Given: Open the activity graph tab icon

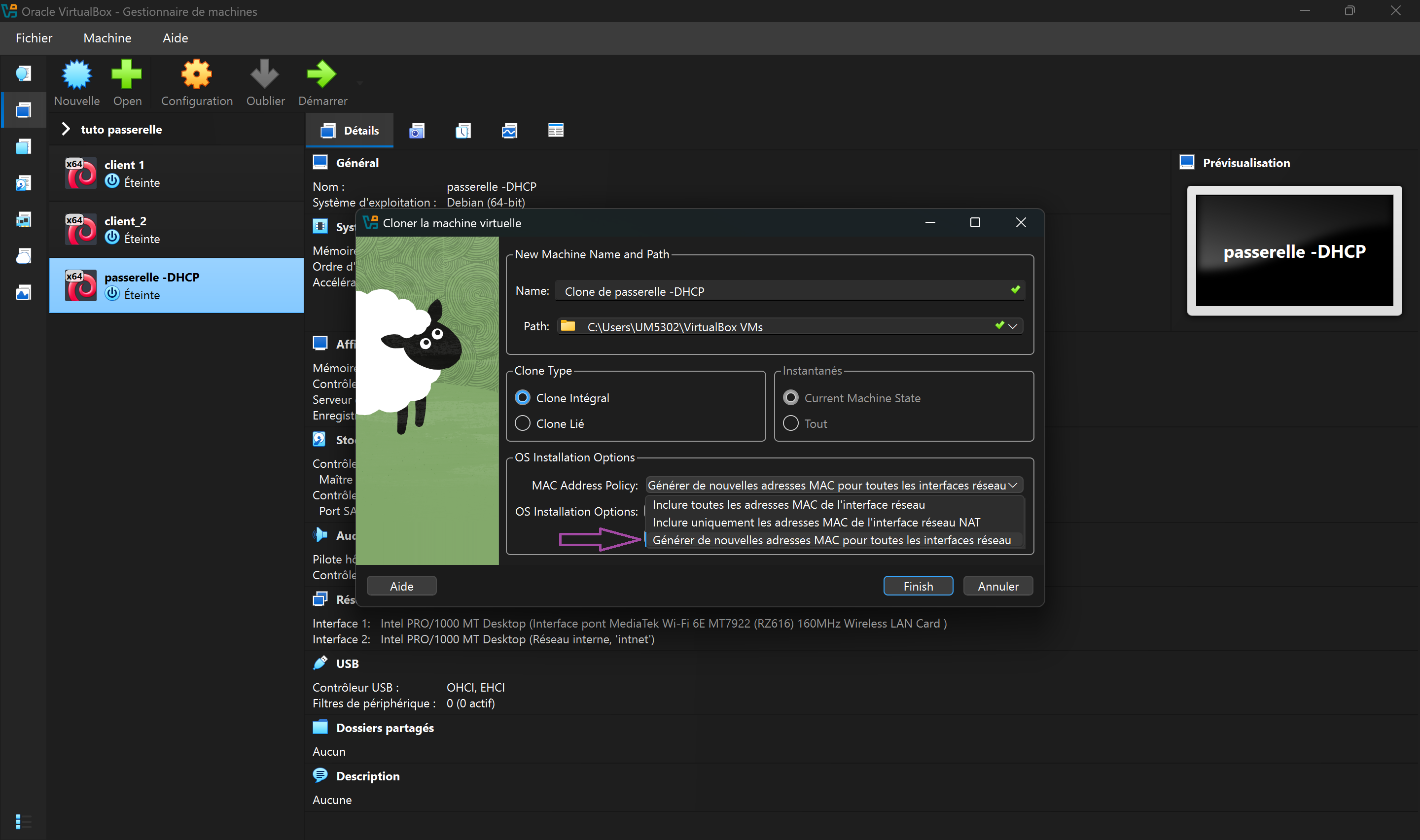Looking at the screenshot, I should coord(509,131).
